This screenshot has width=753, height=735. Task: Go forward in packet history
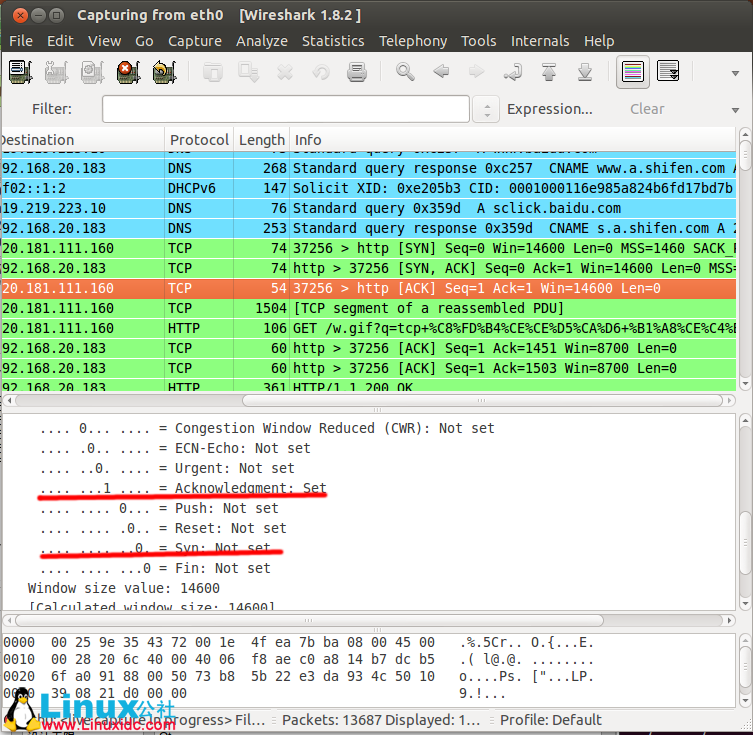pos(476,72)
